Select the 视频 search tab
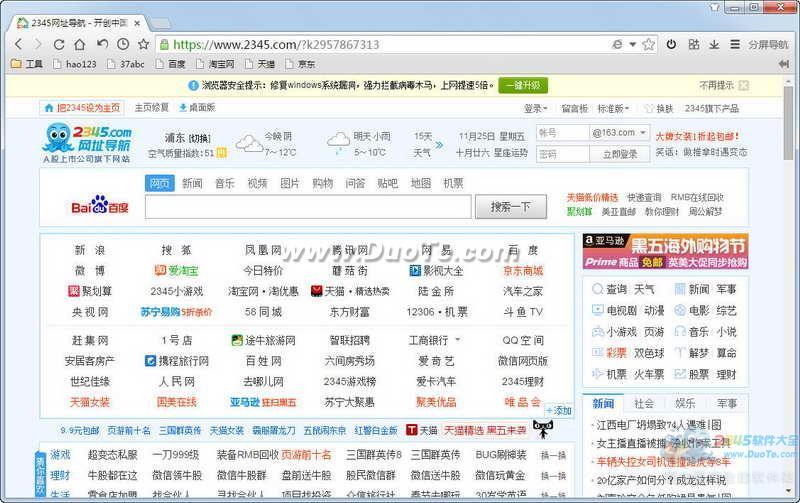 (257, 183)
